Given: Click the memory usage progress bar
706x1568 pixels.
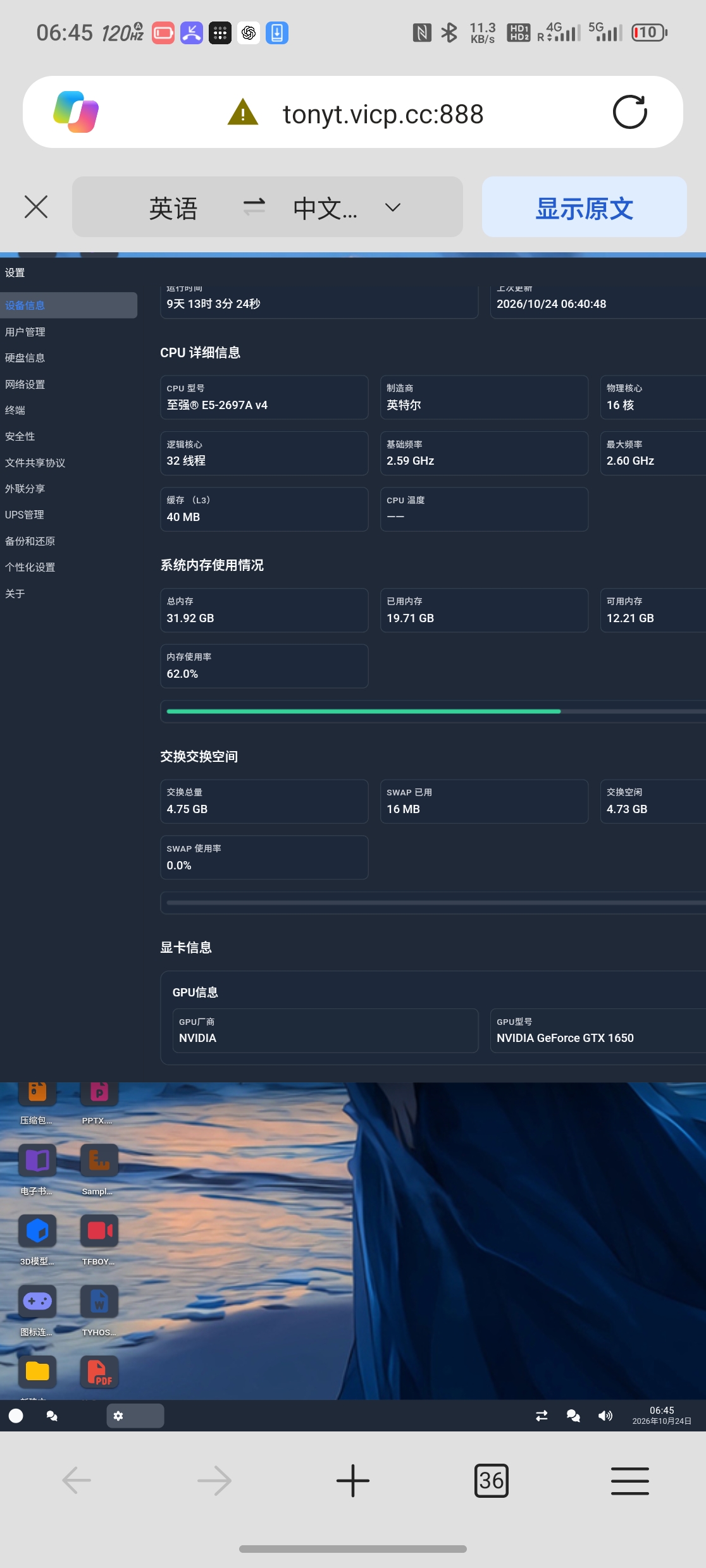Looking at the screenshot, I should [436, 711].
